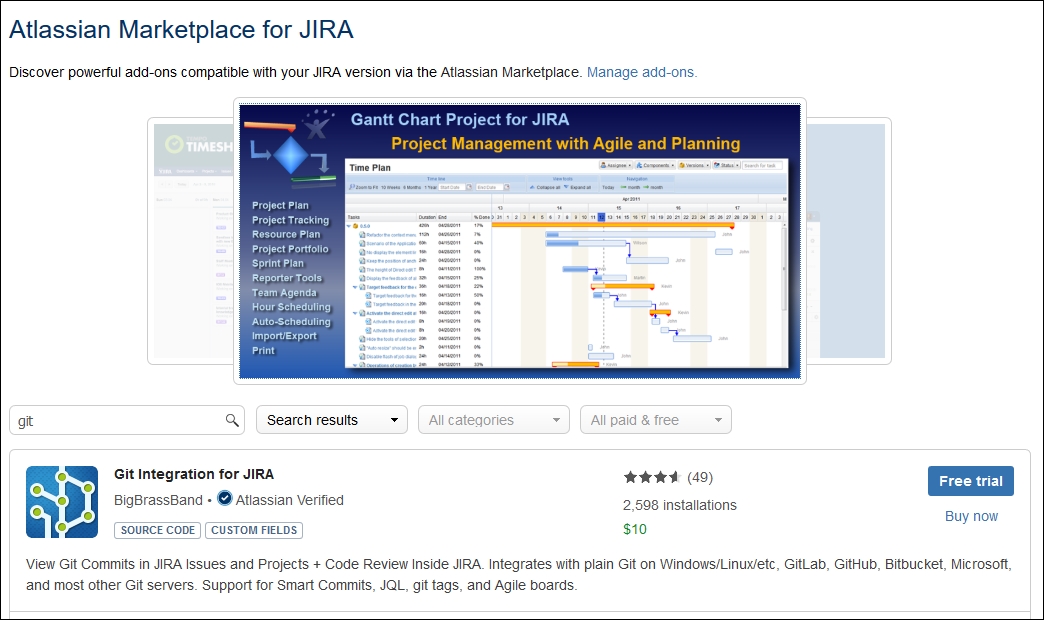This screenshot has height=620, width=1044.
Task: Expand the All categories dropdown
Action: coord(494,420)
